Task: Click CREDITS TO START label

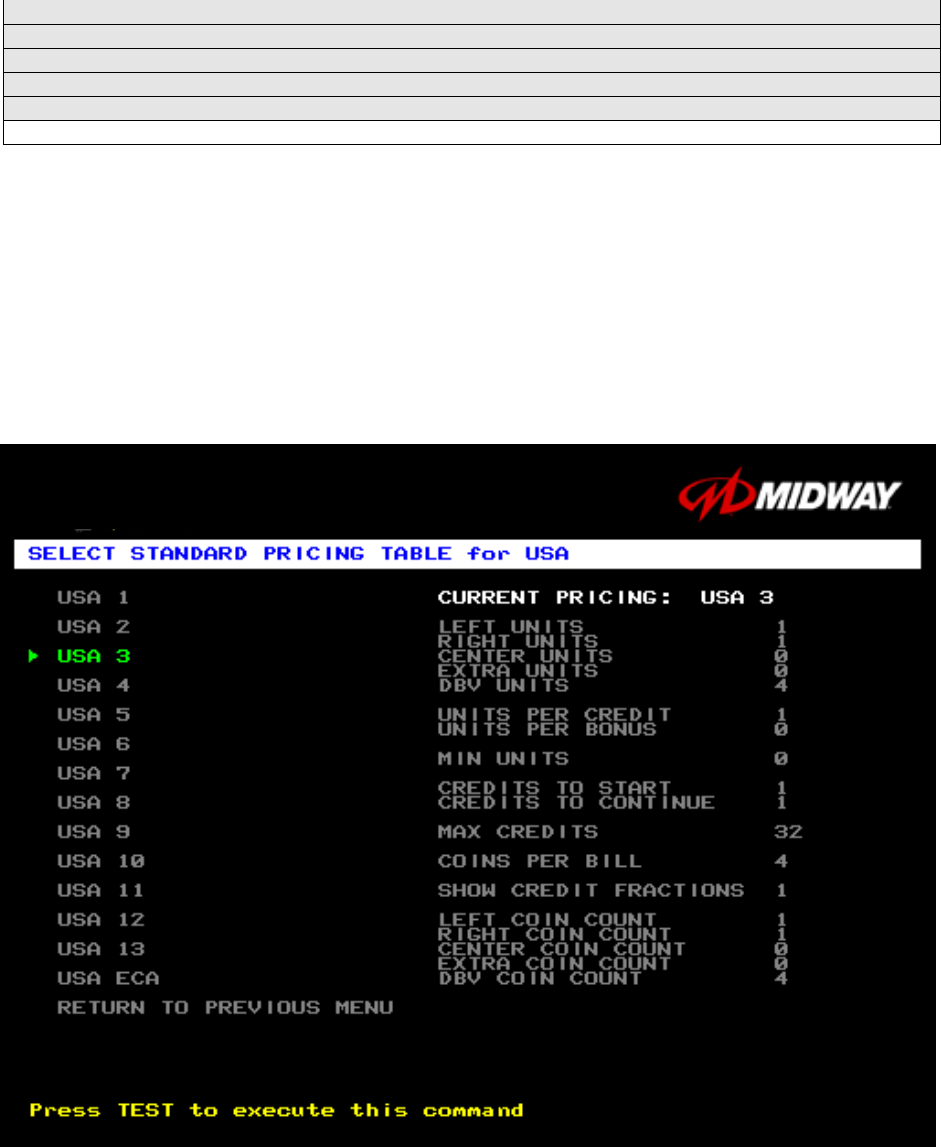Action: pyautogui.click(x=555, y=788)
